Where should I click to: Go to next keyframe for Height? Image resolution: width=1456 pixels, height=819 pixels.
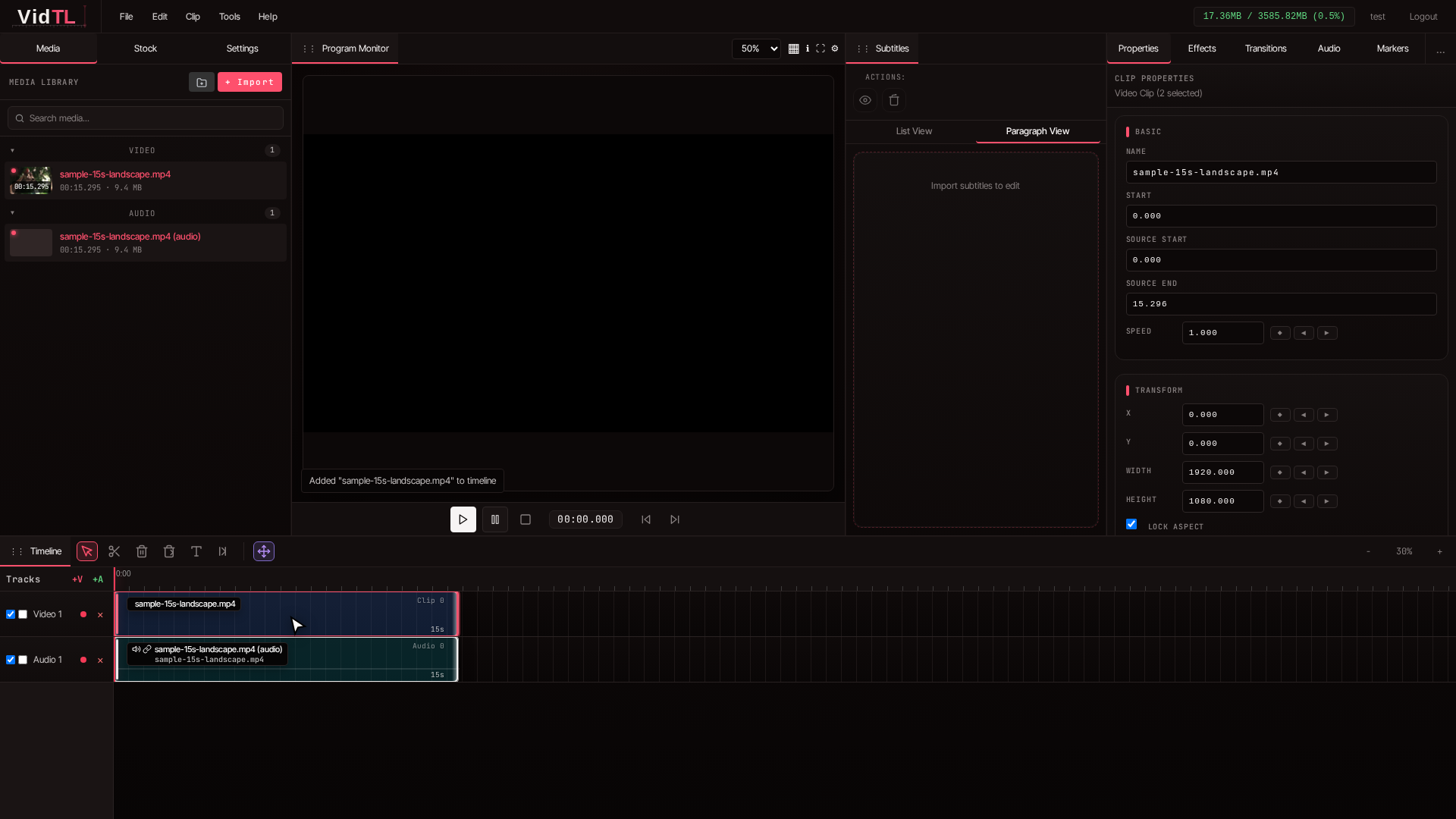(1327, 501)
